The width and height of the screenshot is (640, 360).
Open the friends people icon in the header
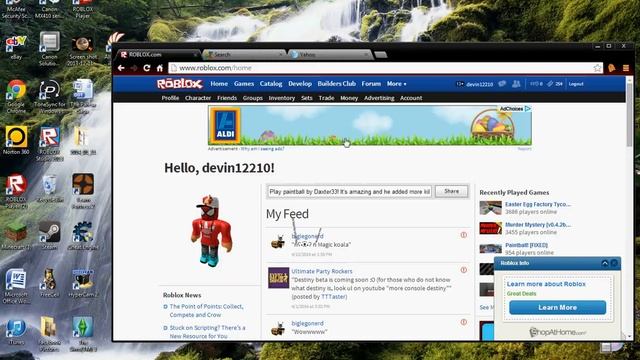[516, 84]
